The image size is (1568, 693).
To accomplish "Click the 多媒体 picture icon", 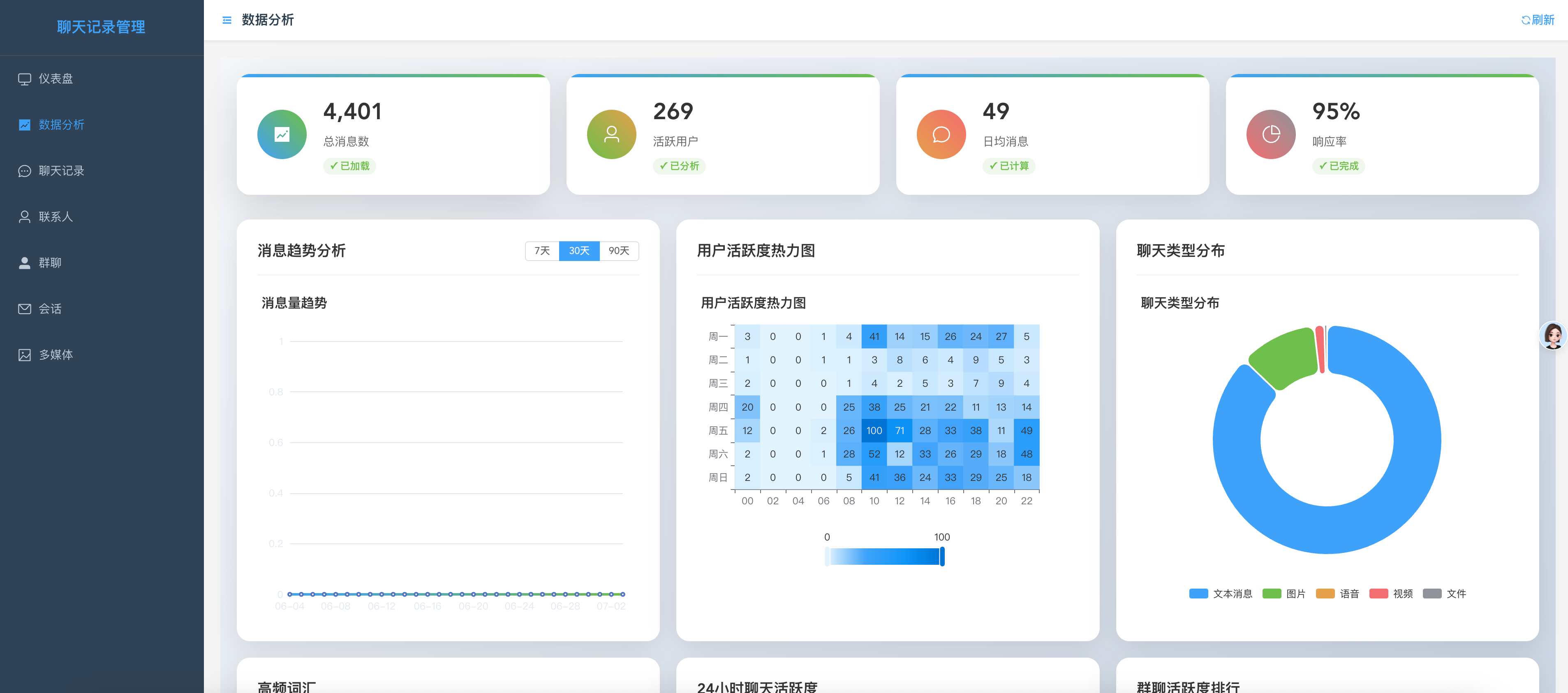I will (x=24, y=355).
